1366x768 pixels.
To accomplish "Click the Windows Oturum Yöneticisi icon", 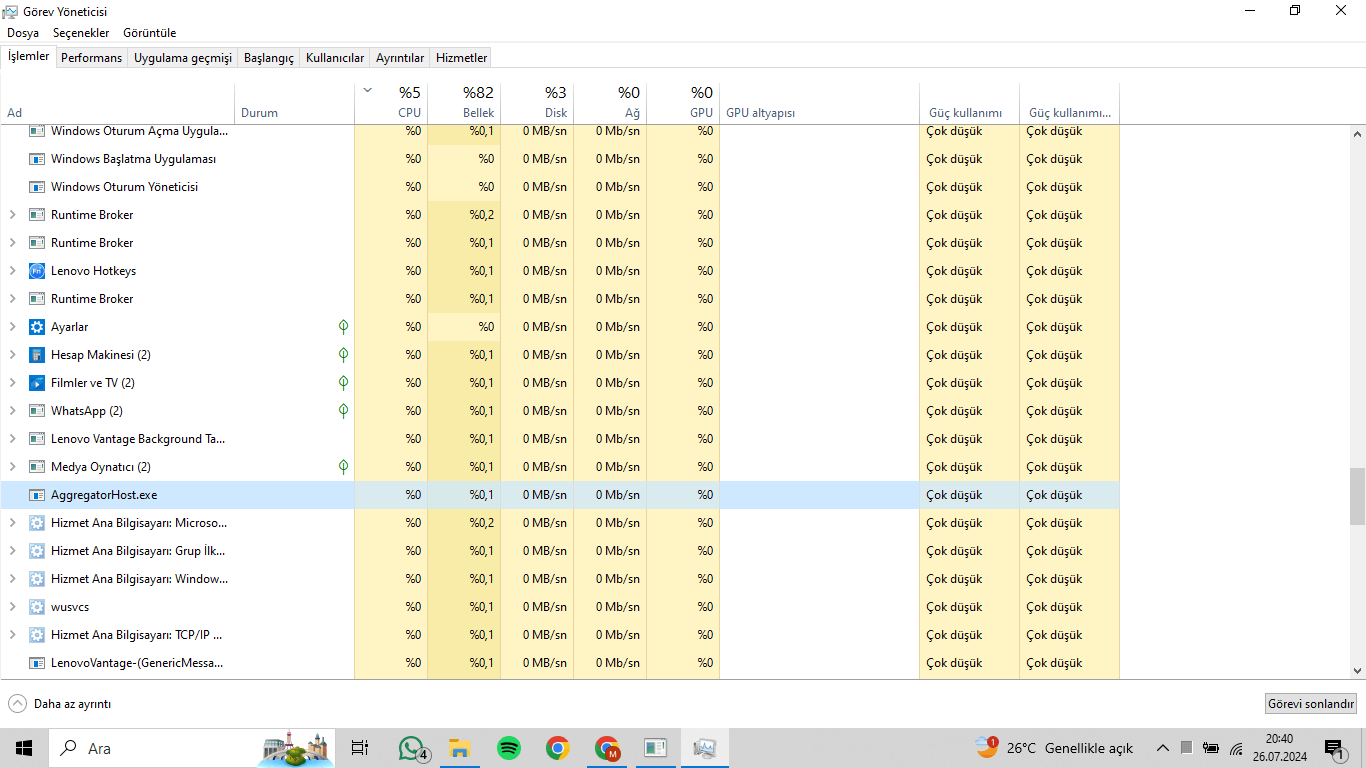I will [x=37, y=187].
